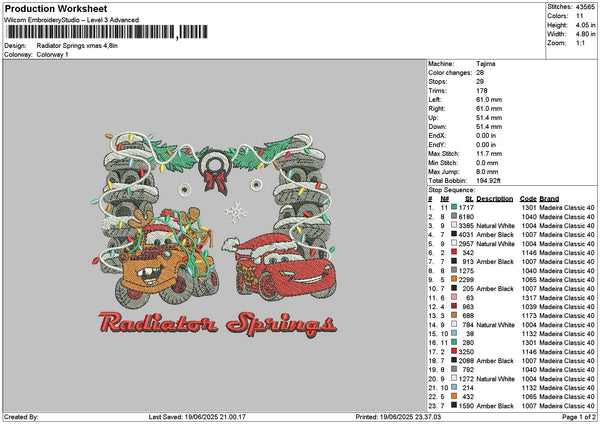Click the 'Production Worksheet' title
Viewport: 600px width, 424px height.
(56, 8)
